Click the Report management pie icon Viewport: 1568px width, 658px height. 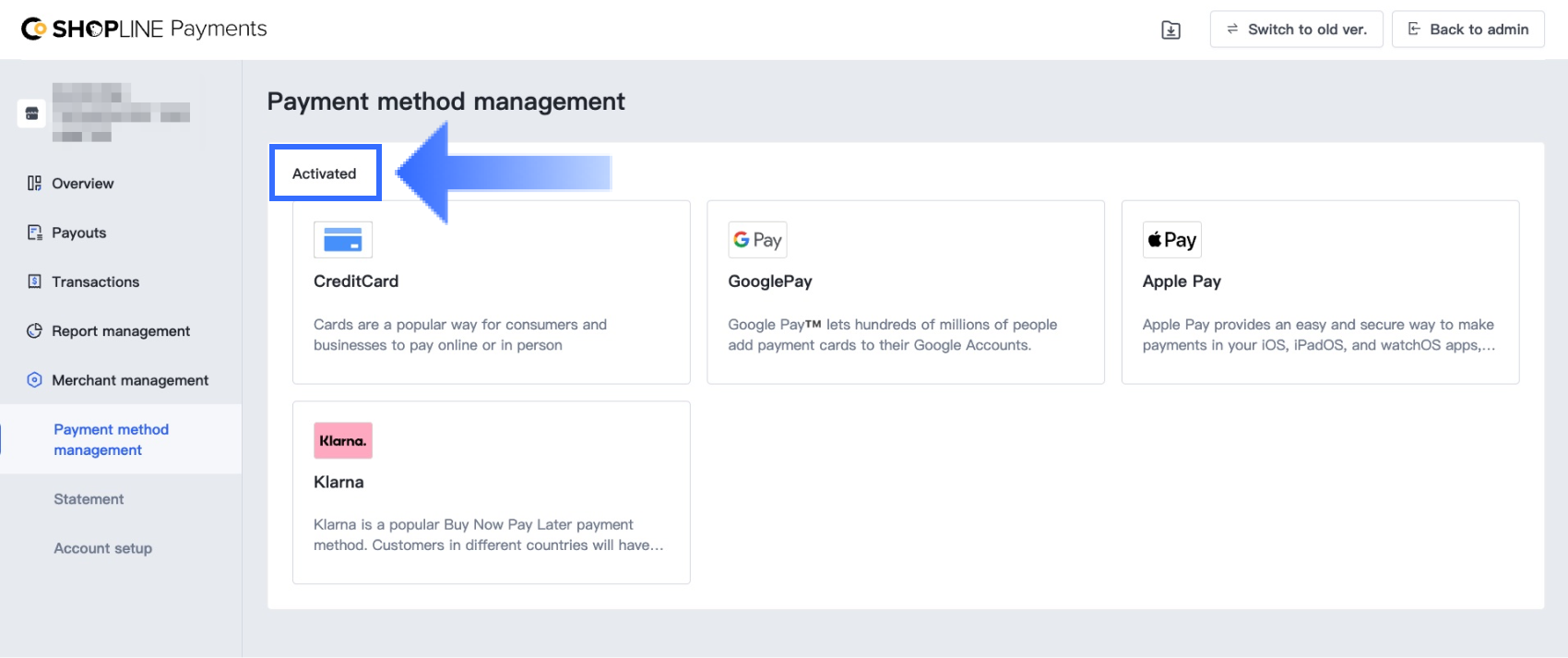click(x=34, y=330)
